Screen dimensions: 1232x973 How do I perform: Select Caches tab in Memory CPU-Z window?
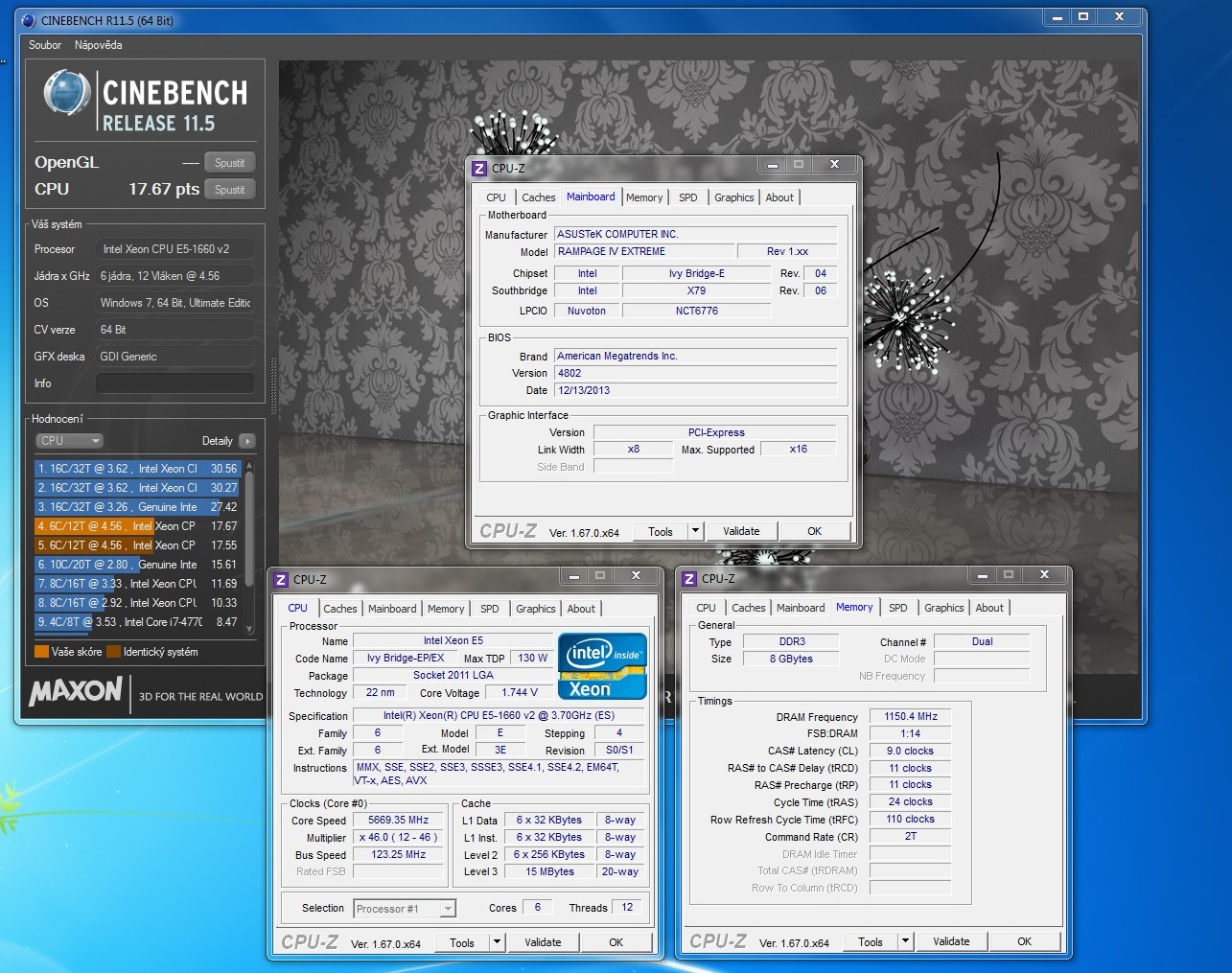click(x=748, y=608)
